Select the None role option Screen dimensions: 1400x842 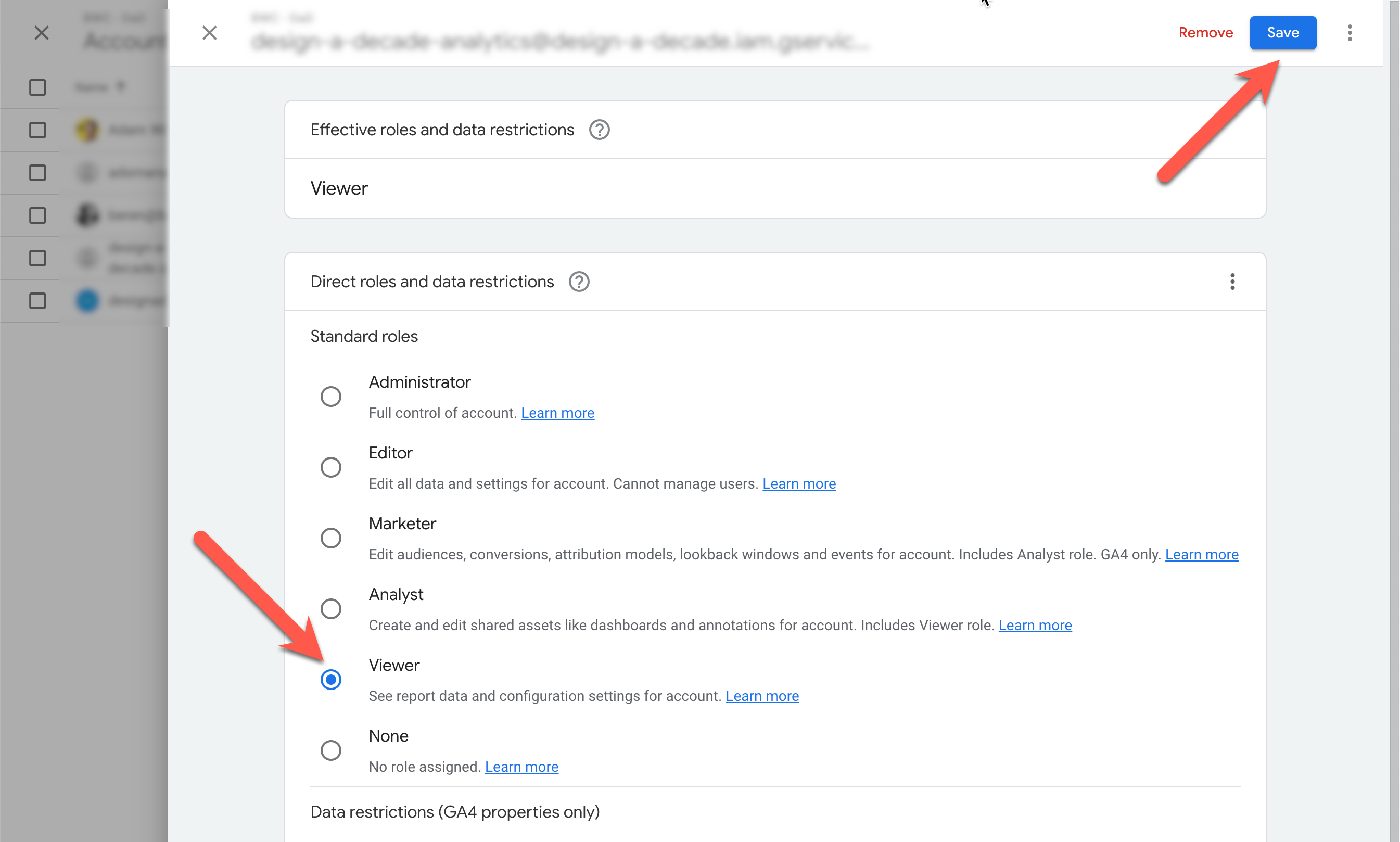(x=330, y=750)
